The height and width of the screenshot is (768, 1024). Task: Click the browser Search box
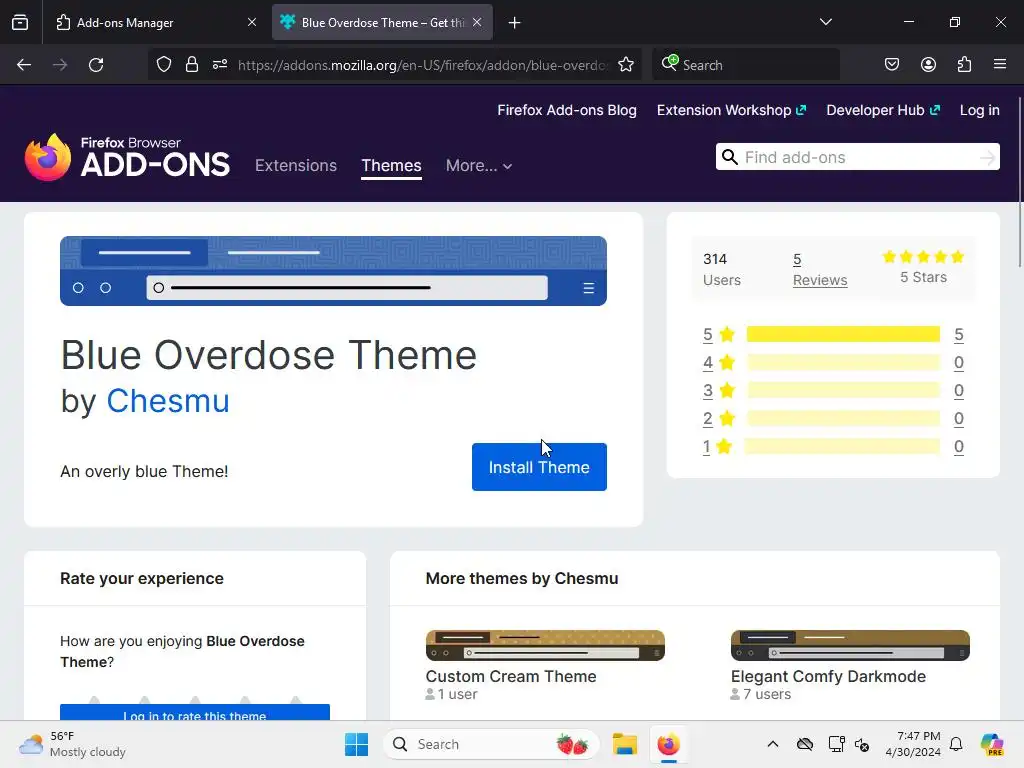pos(746,65)
